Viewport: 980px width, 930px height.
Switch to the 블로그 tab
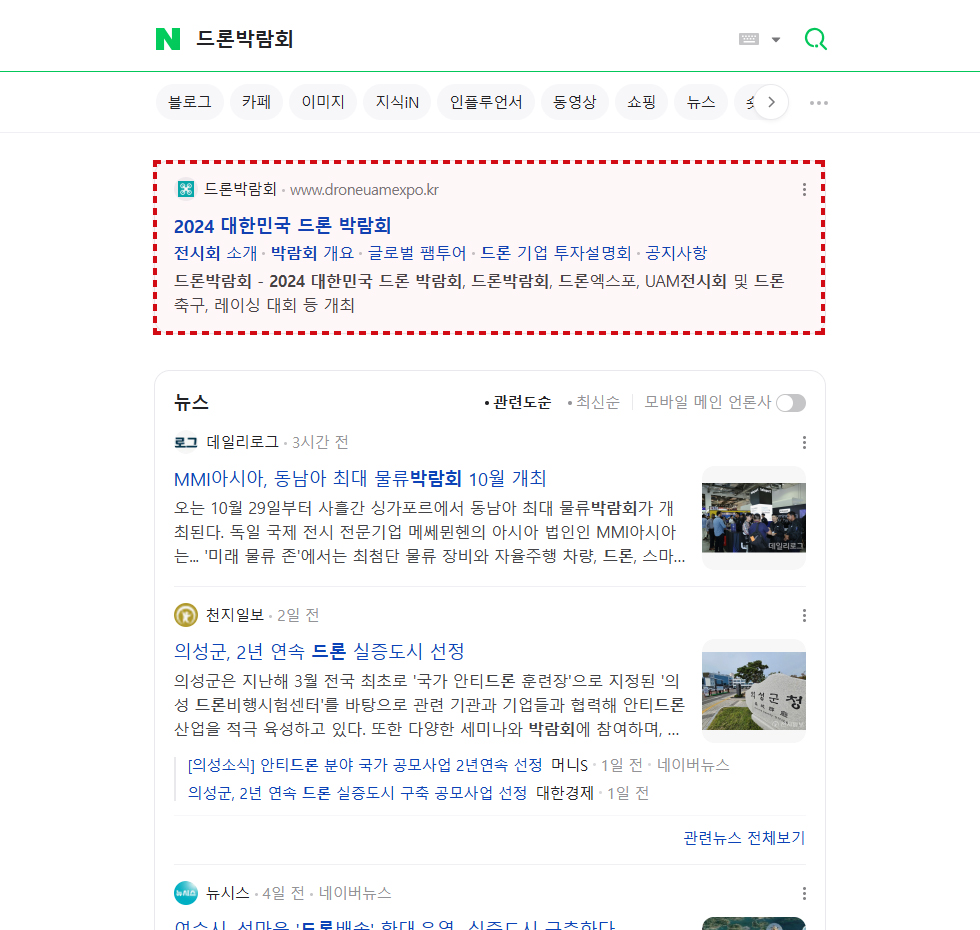(x=190, y=102)
